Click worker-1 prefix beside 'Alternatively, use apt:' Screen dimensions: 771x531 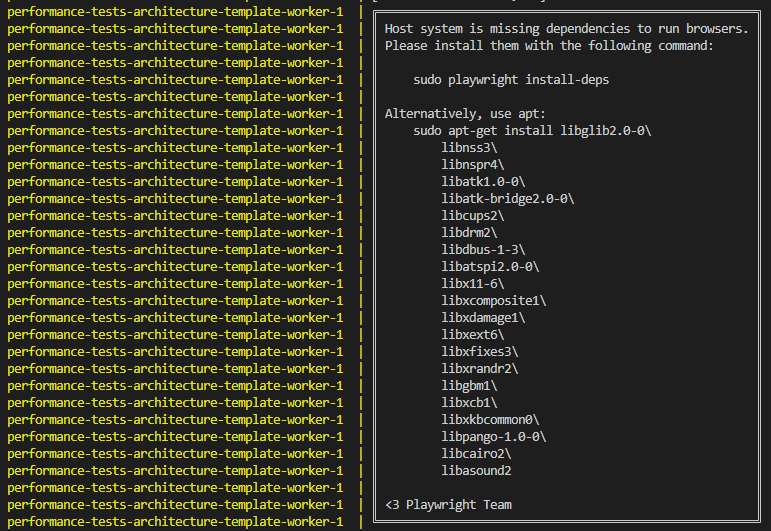point(175,114)
